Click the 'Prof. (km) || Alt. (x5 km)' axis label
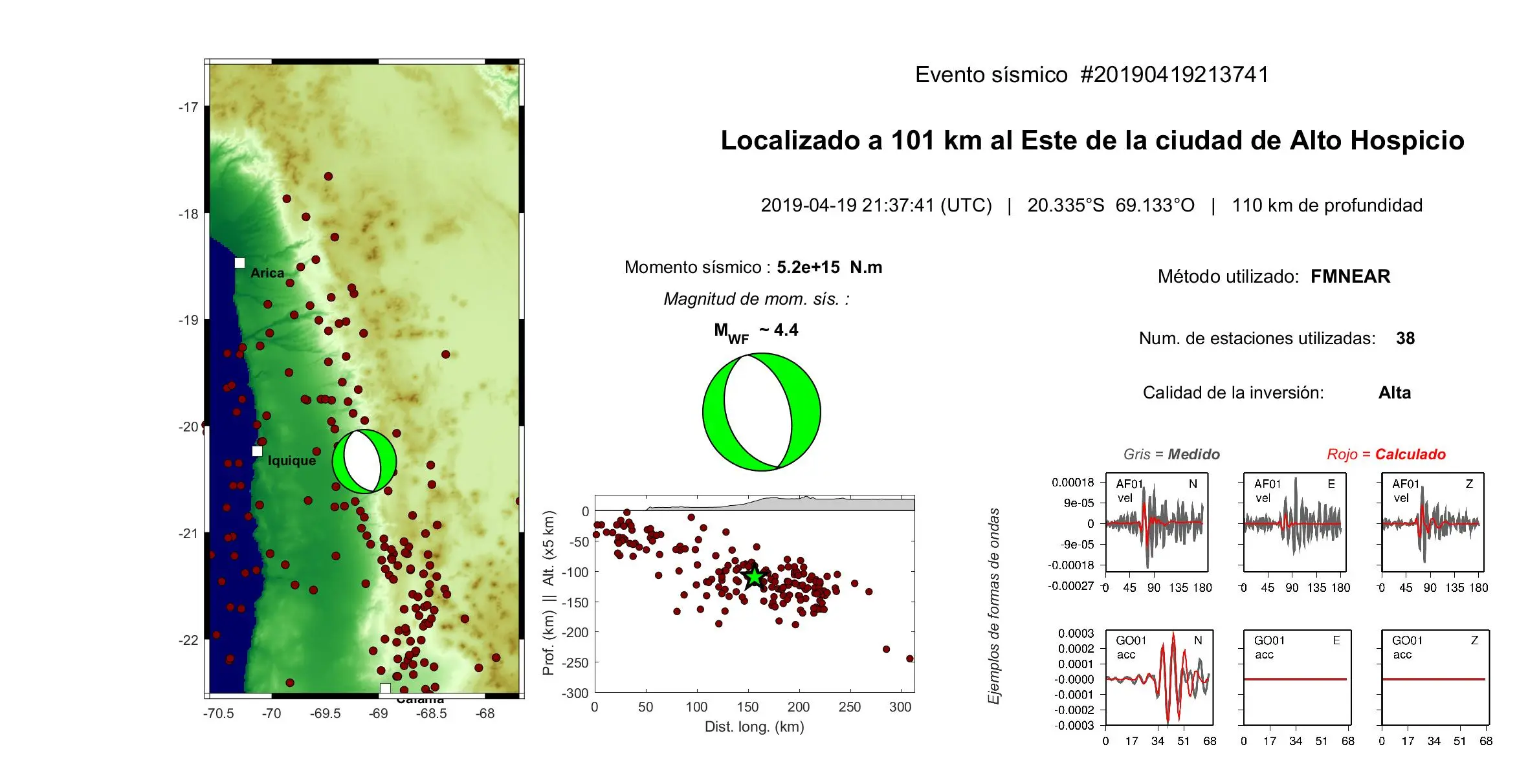This screenshot has width=1539, height=784. pos(549,593)
